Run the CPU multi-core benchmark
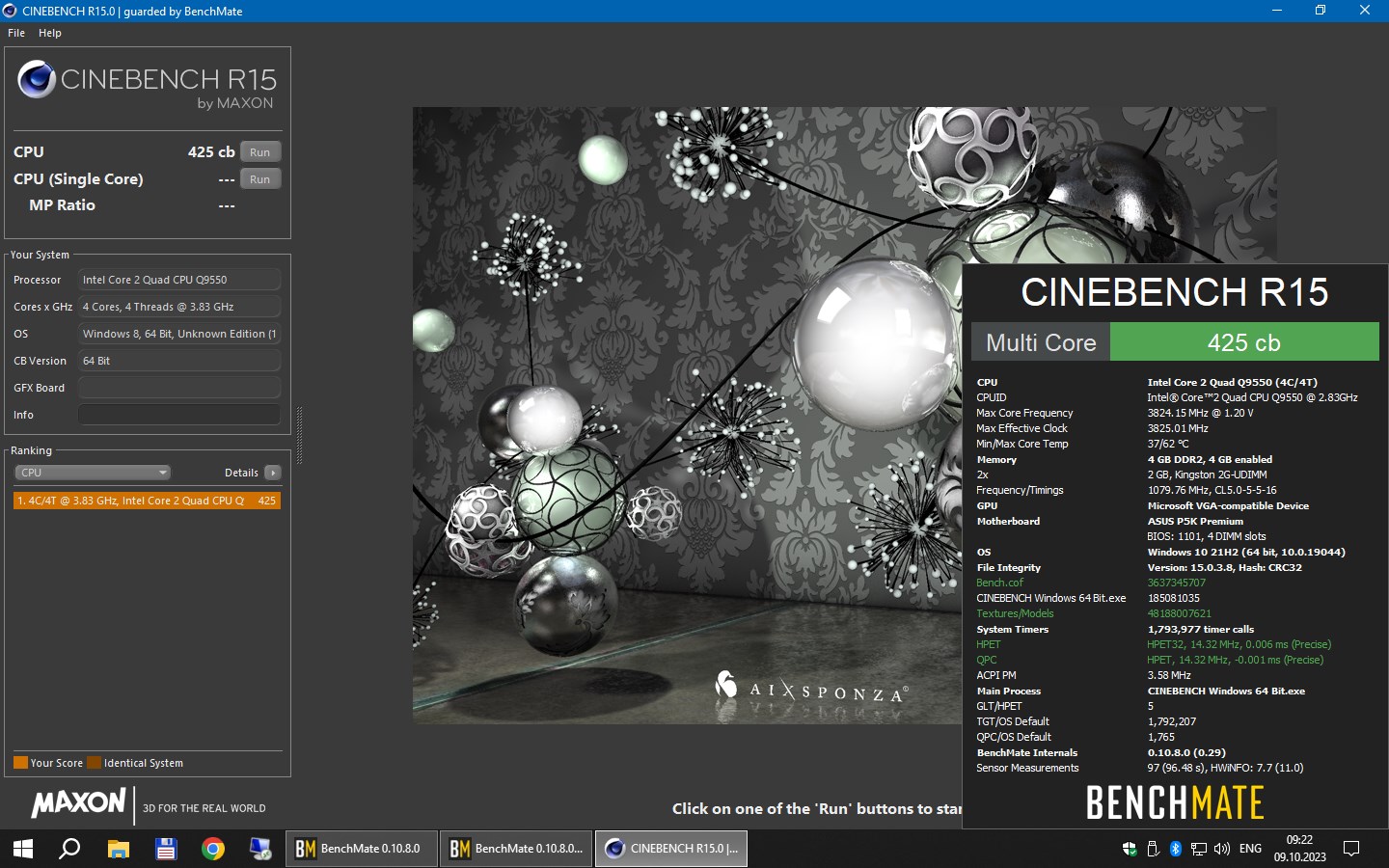This screenshot has width=1389, height=868. point(260,151)
